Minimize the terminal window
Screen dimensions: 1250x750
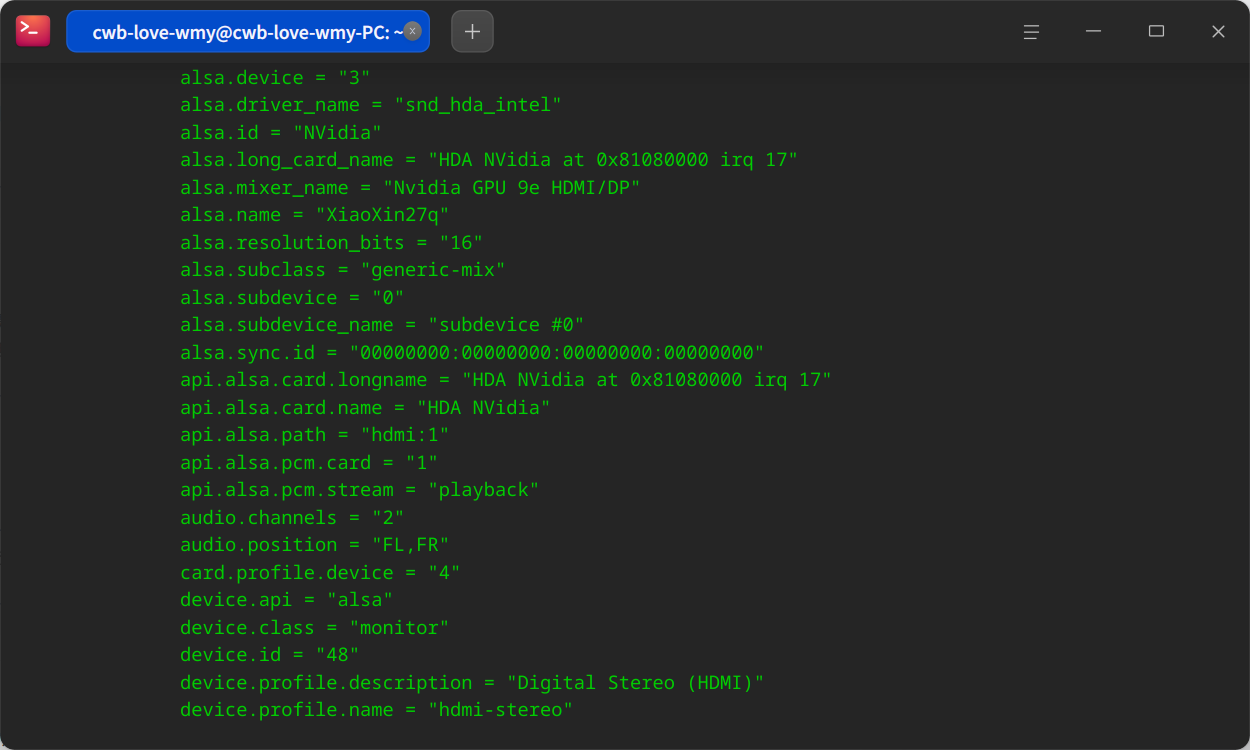(x=1094, y=31)
